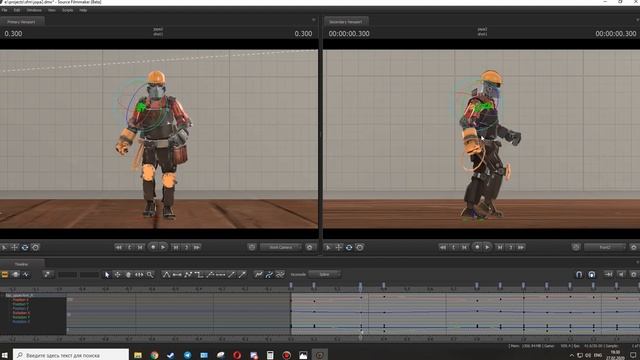Open the Spline keymode dropdown
The image size is (640, 360).
[x=324, y=275]
